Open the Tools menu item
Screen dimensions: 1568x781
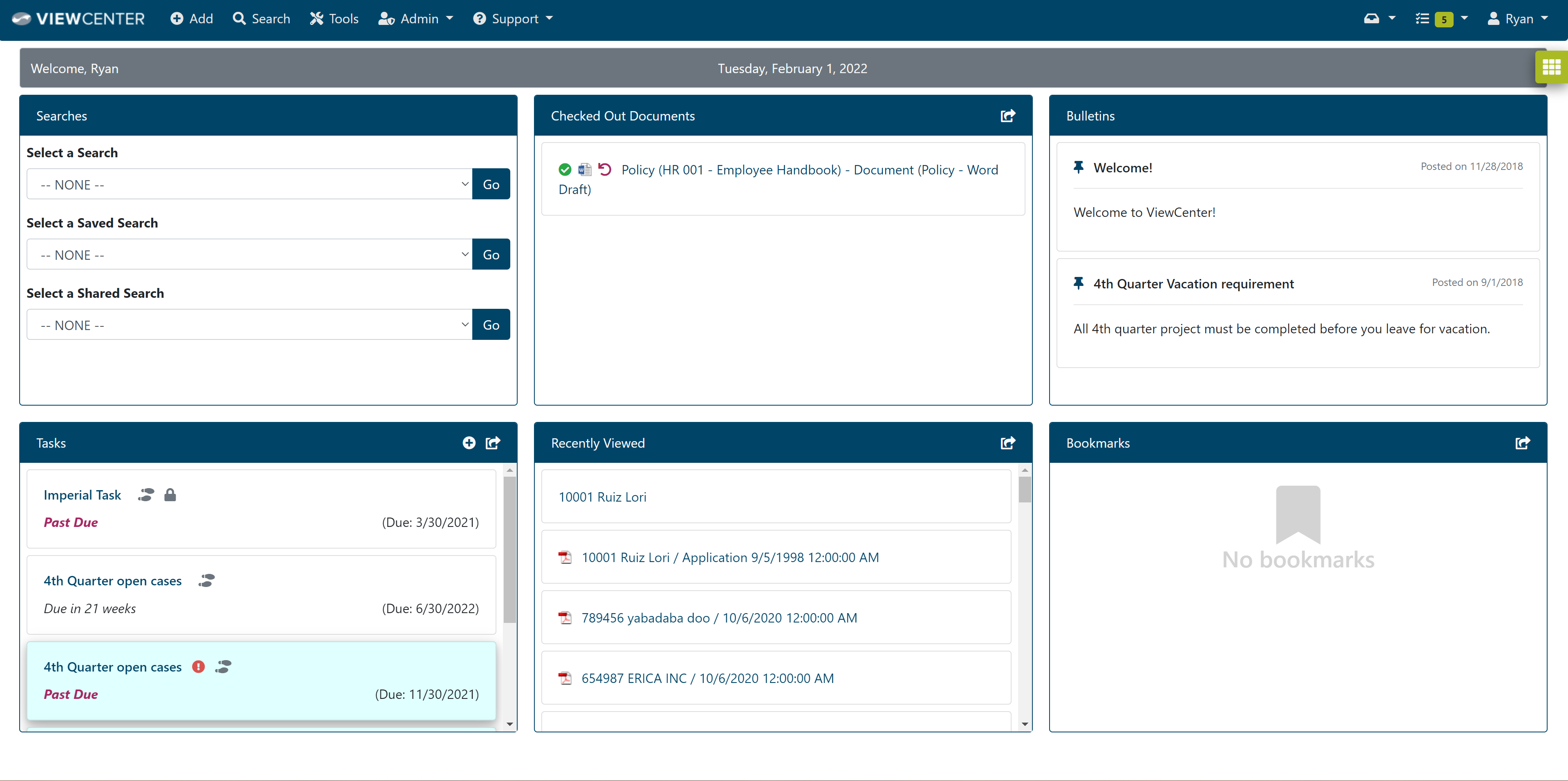(334, 19)
